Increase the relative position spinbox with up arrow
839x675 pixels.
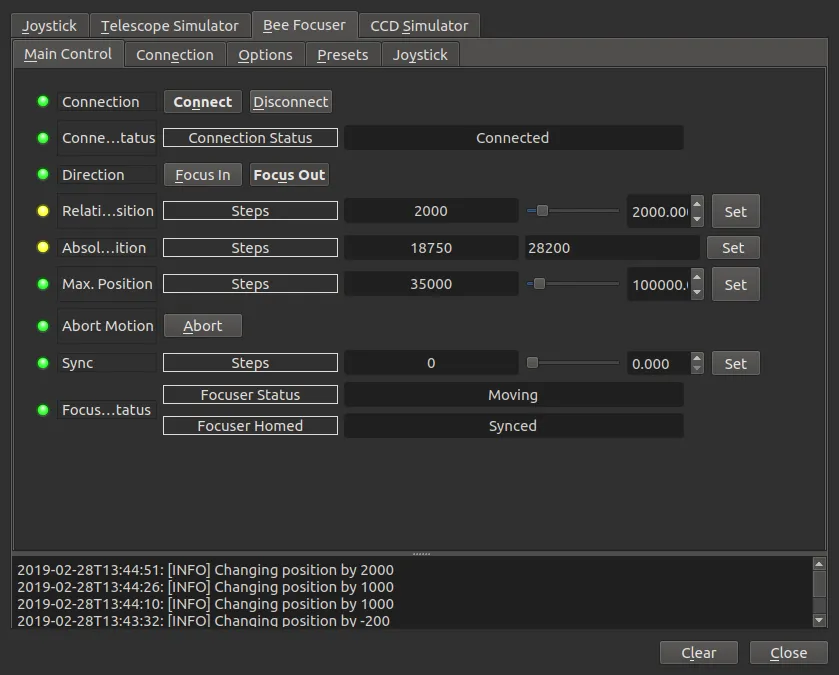tap(697, 204)
